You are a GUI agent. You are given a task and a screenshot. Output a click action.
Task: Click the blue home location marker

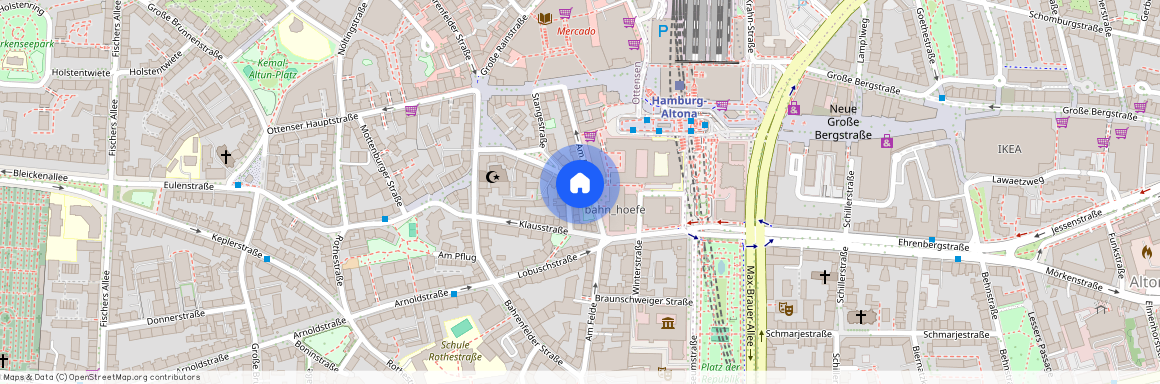(x=579, y=184)
